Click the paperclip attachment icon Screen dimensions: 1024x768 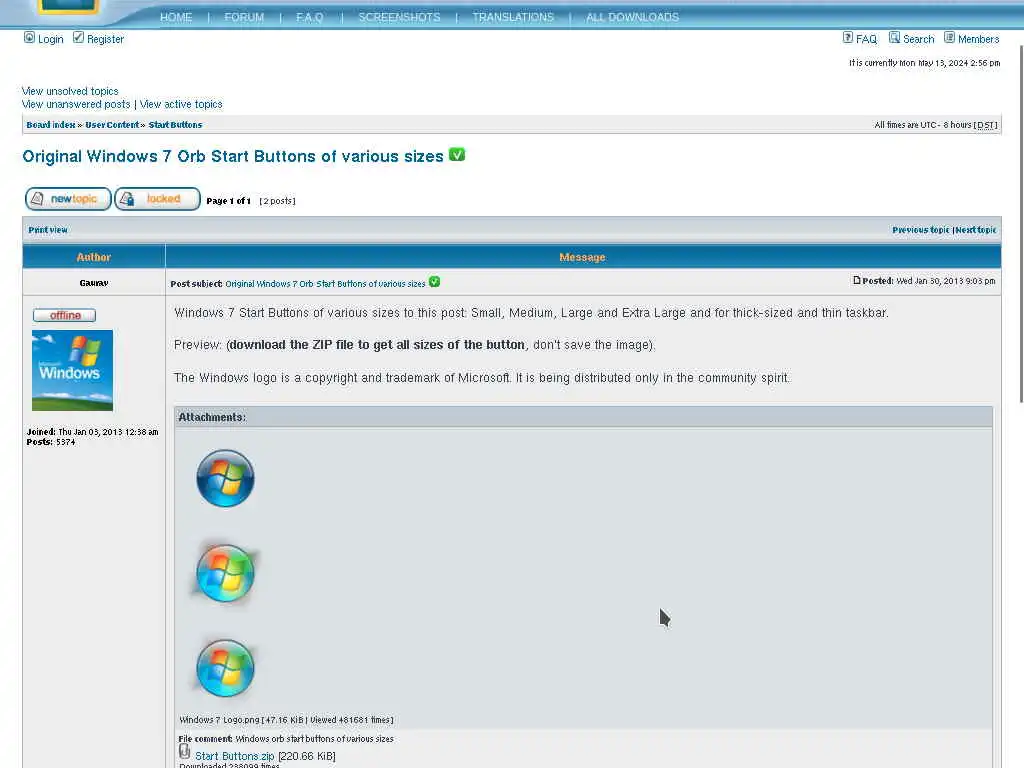(x=185, y=752)
